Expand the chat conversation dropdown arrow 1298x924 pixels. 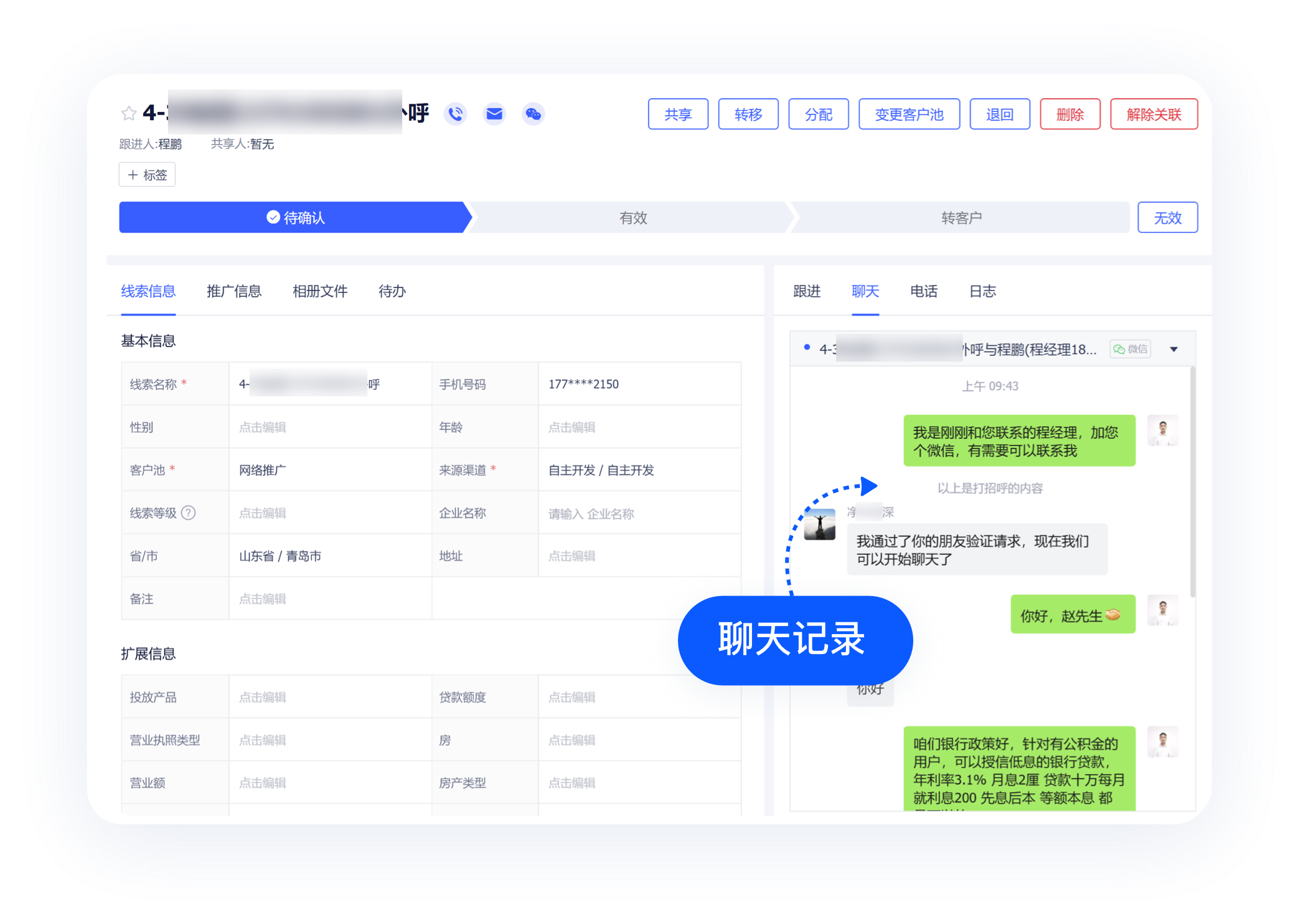[x=1173, y=349]
